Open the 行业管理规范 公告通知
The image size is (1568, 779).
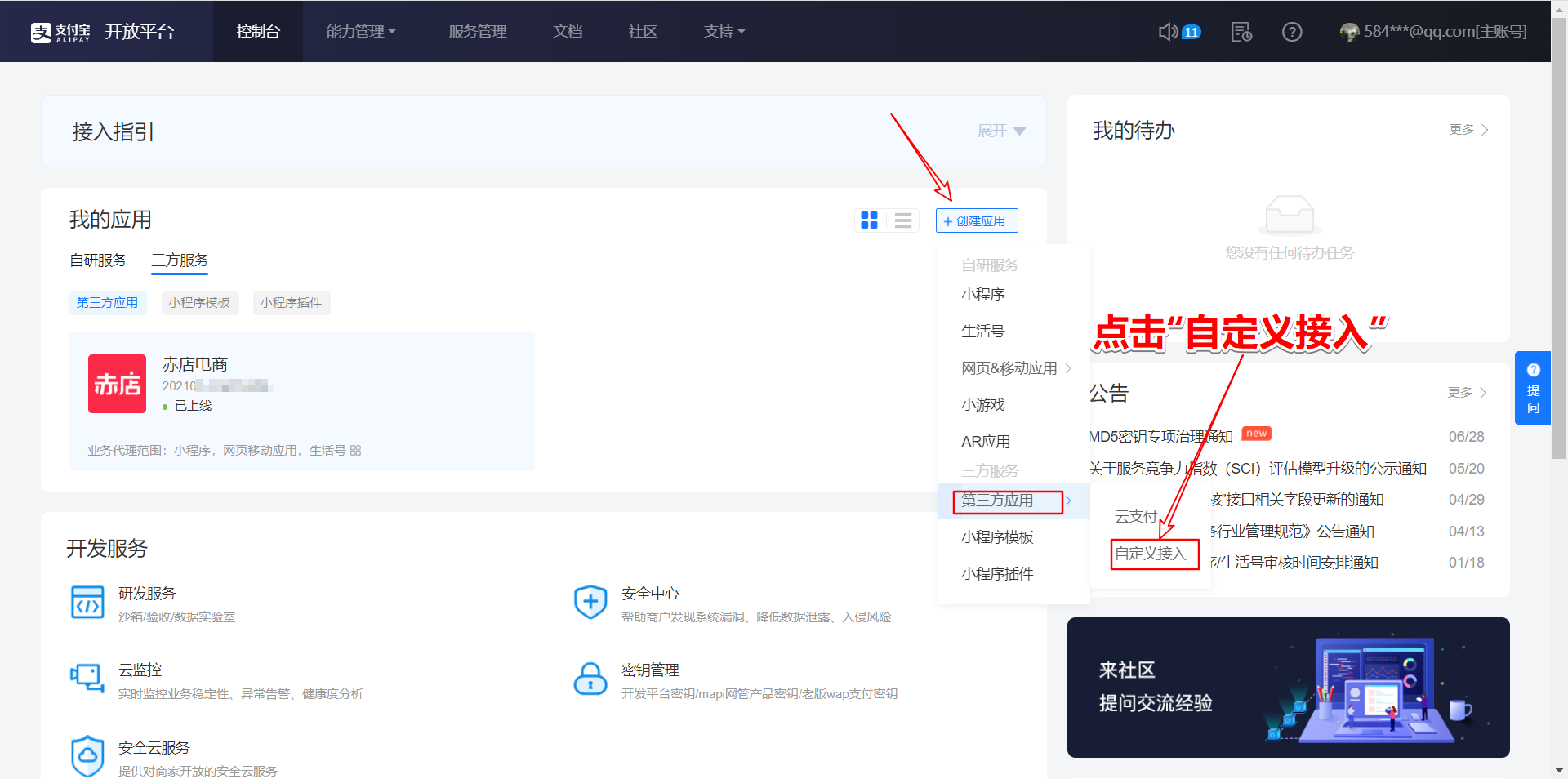(1292, 532)
